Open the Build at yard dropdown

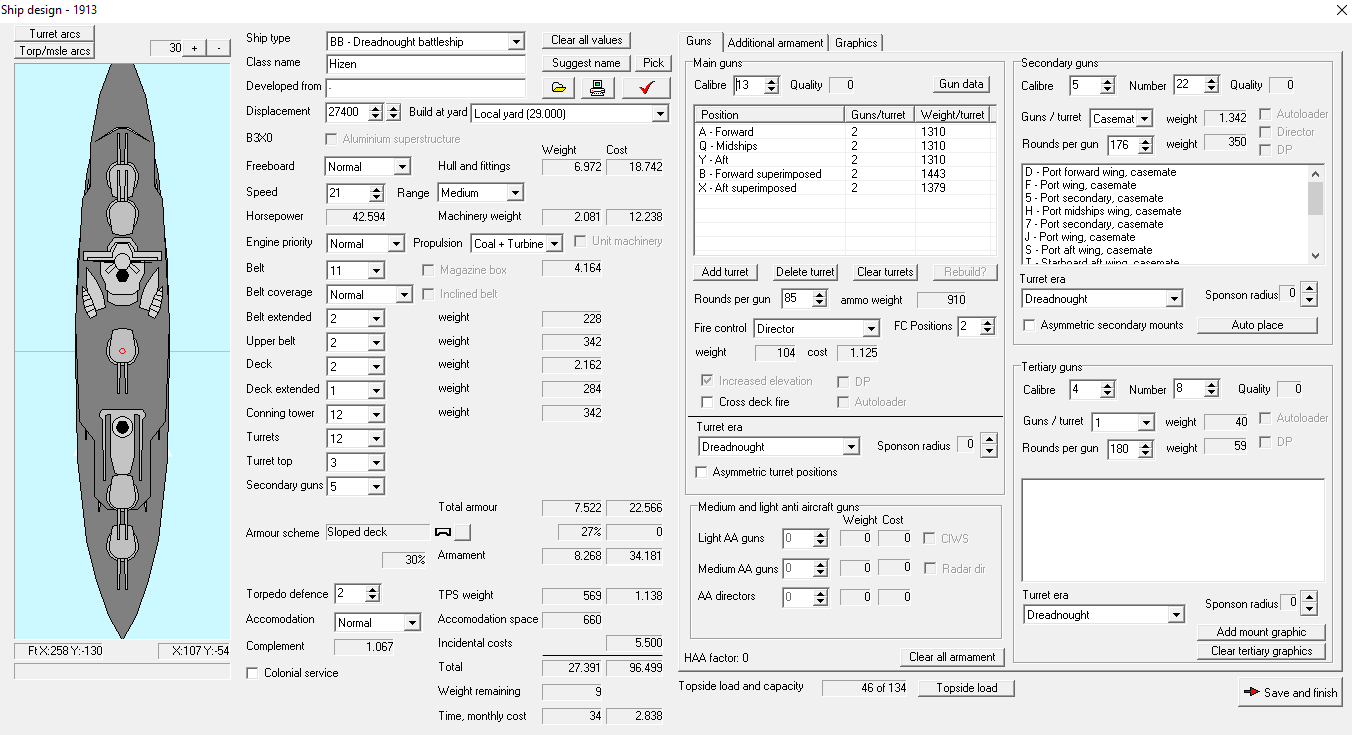point(659,114)
